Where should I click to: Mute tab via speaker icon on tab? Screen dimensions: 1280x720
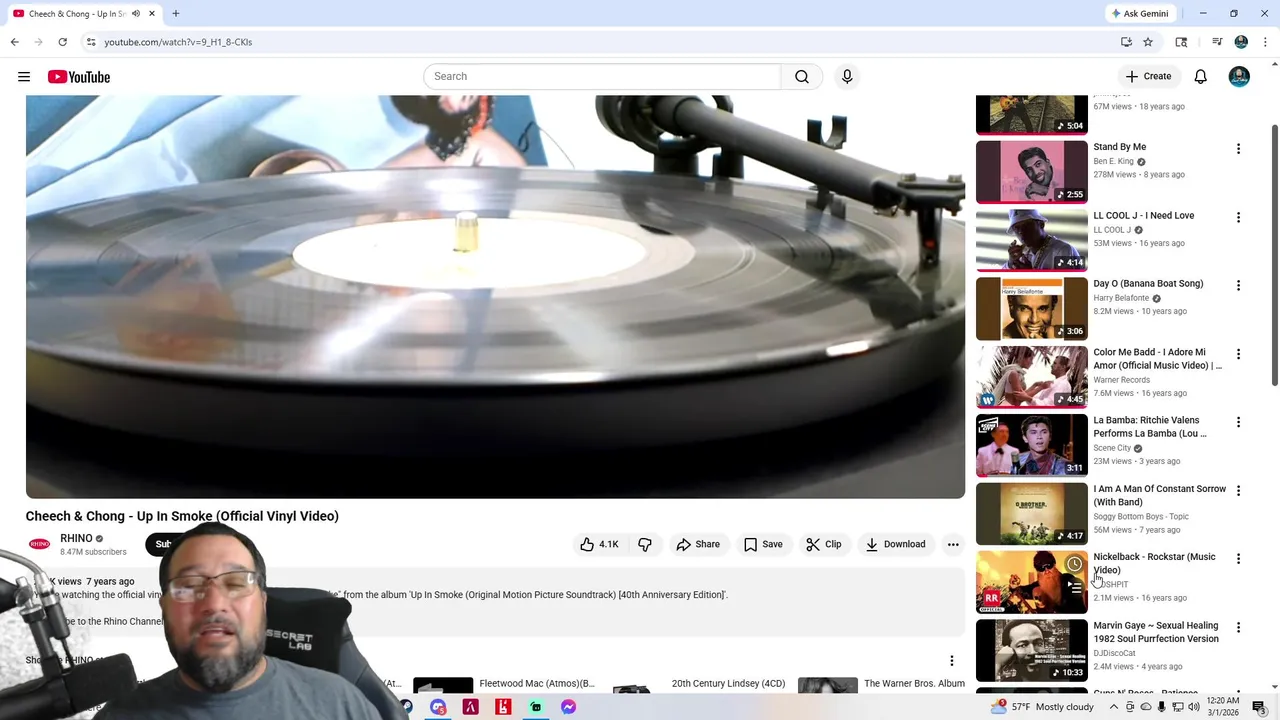136,14
